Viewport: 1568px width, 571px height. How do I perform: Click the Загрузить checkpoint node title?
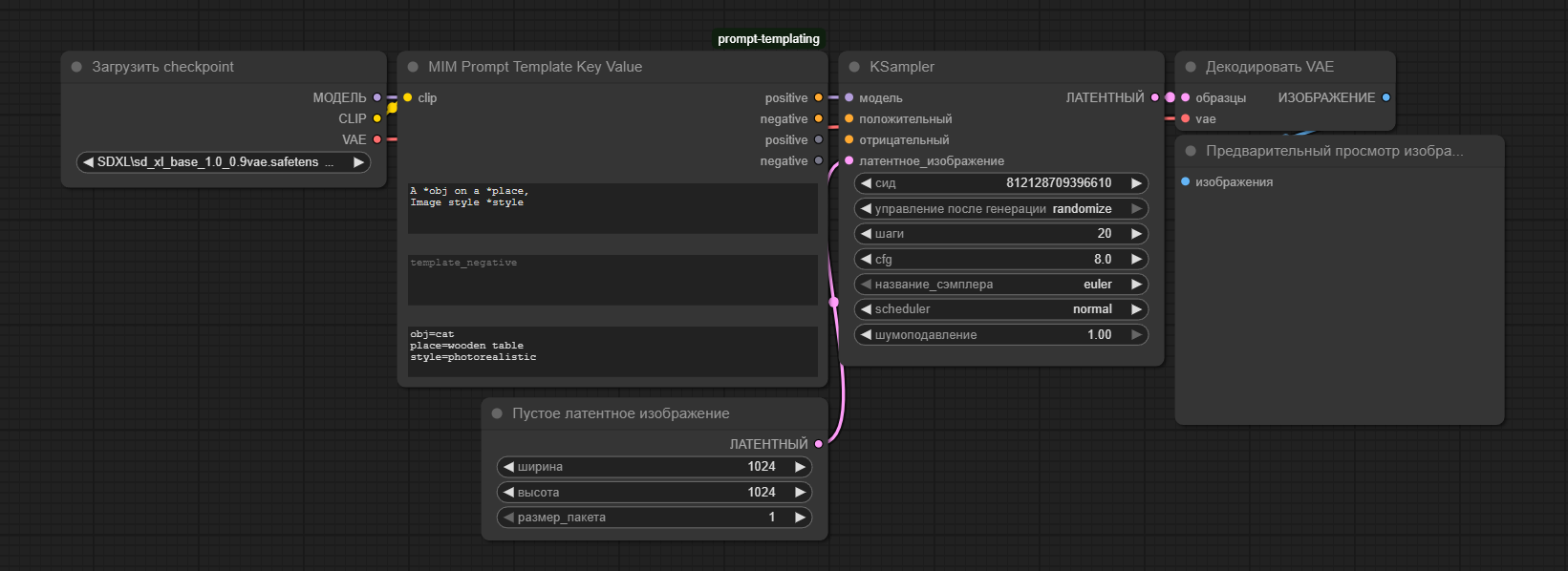point(163,67)
